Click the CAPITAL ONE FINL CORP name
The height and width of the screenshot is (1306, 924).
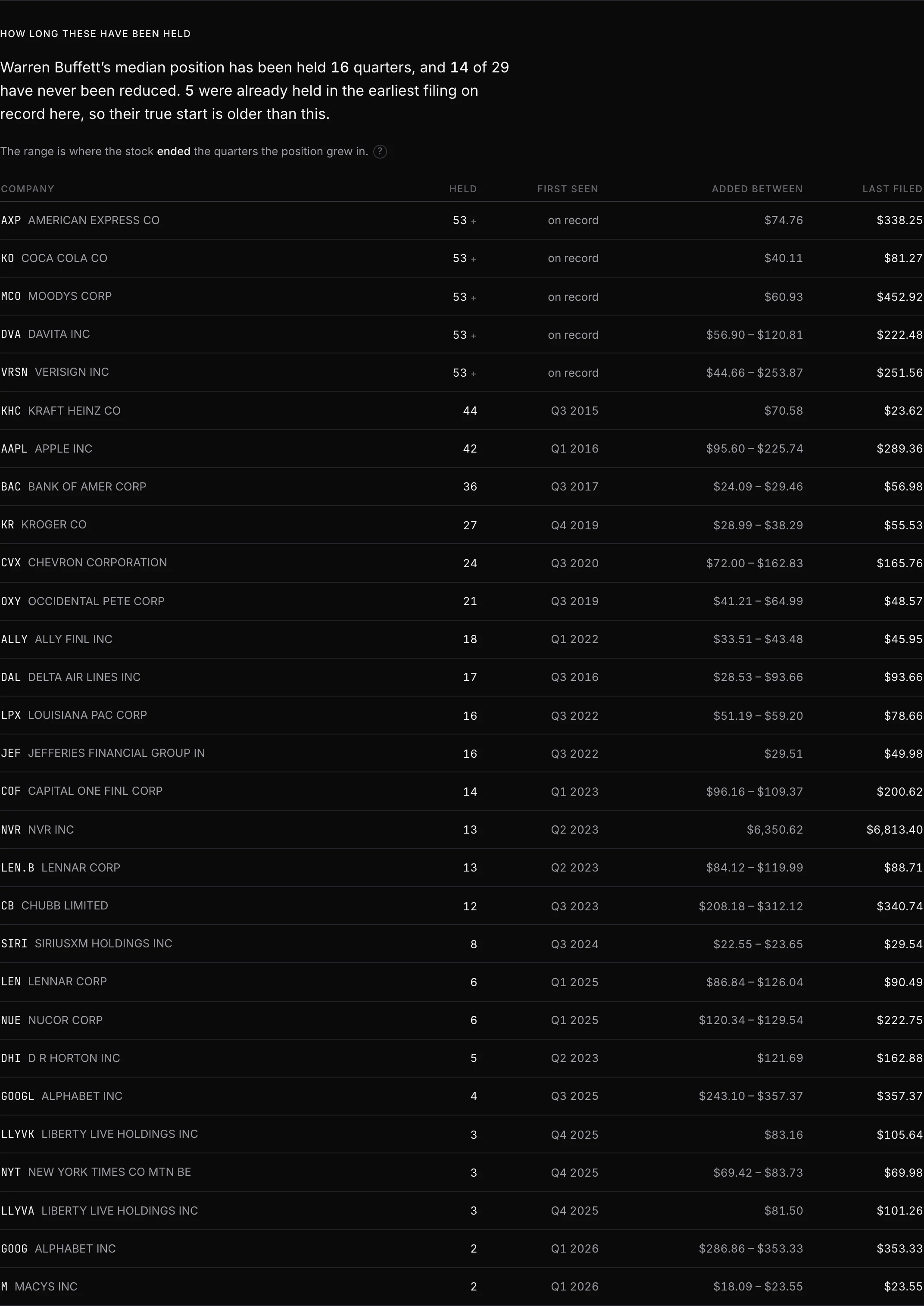[x=96, y=791]
